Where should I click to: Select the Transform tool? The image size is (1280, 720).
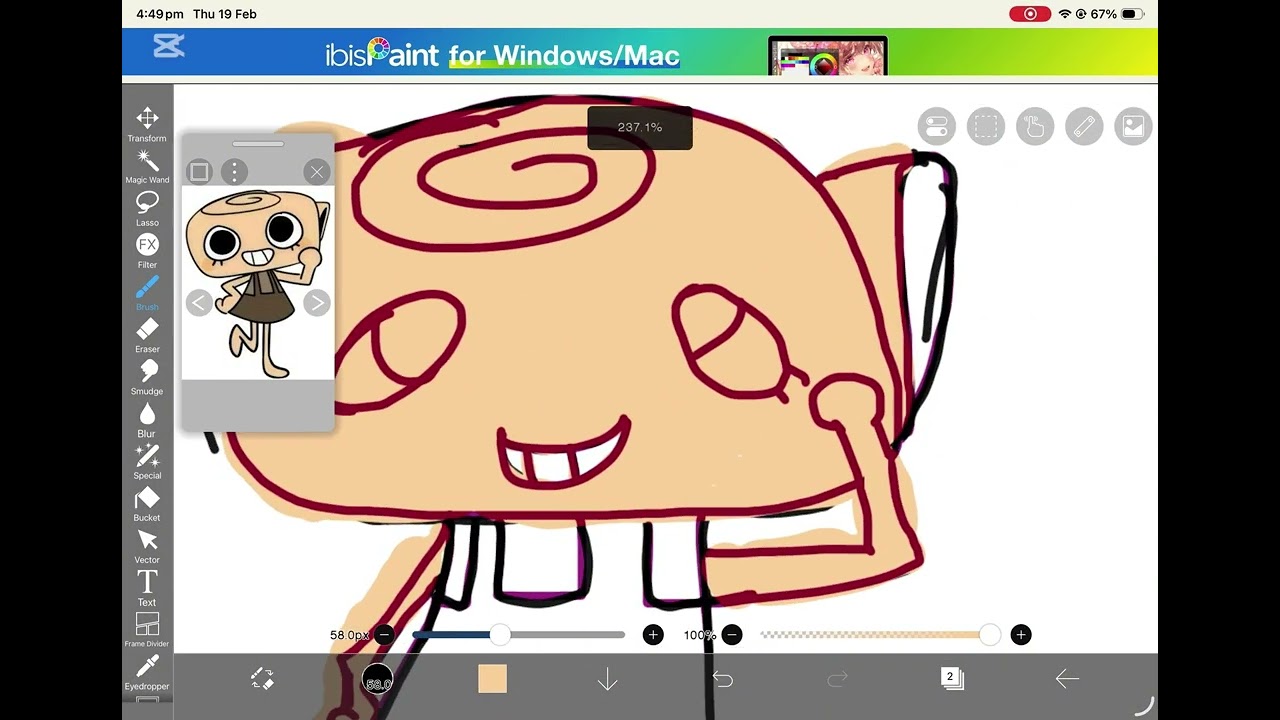pos(147,124)
